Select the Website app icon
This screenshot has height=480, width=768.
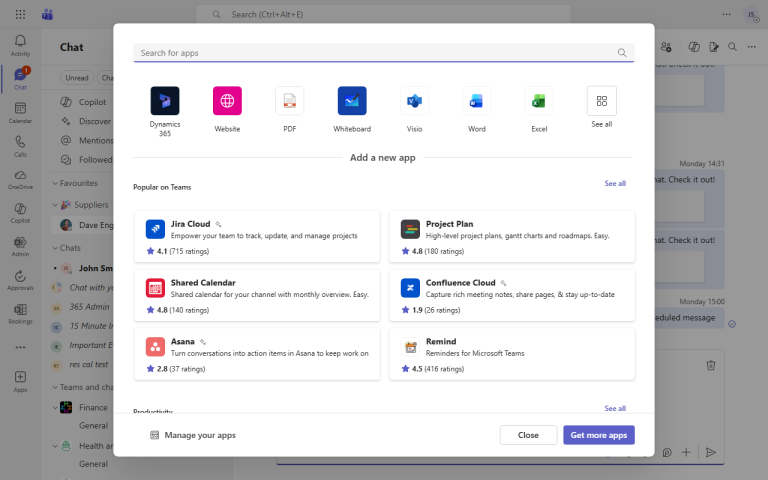pos(227,101)
